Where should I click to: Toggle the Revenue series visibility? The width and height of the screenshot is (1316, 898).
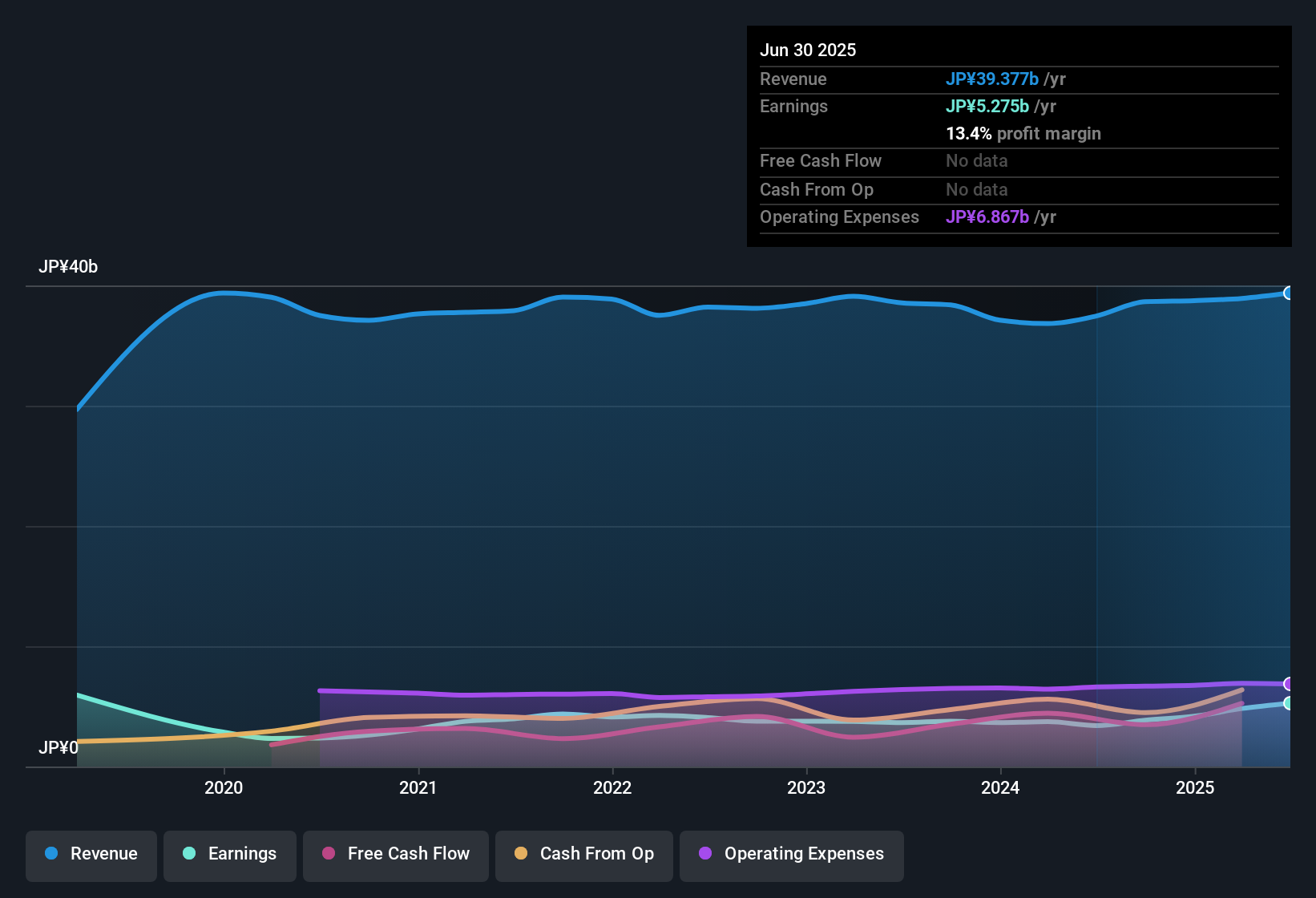(91, 854)
